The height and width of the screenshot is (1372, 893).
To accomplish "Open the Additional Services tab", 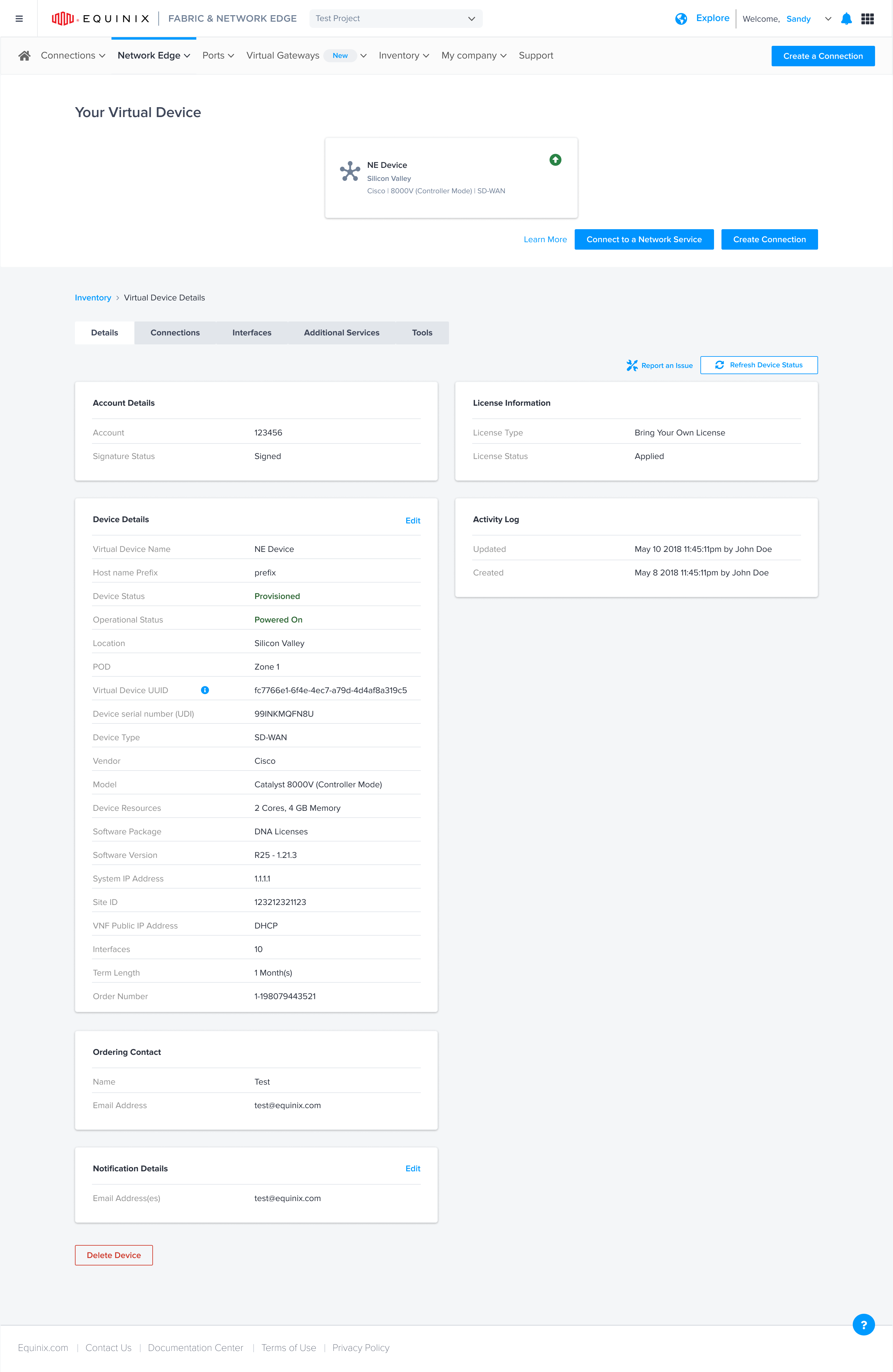I will coord(342,333).
